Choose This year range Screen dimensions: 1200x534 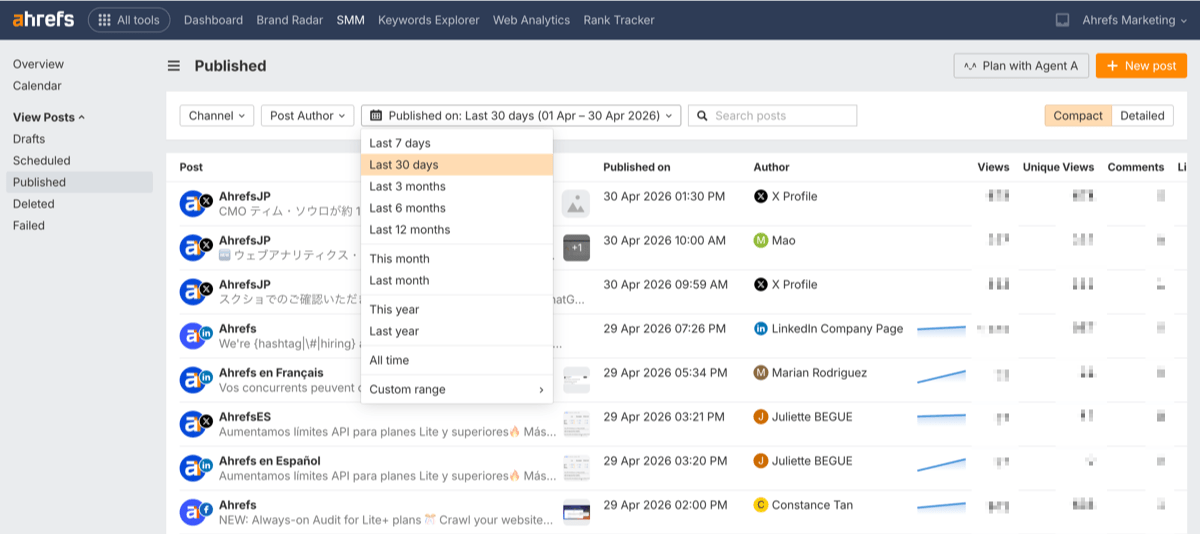tap(457, 310)
